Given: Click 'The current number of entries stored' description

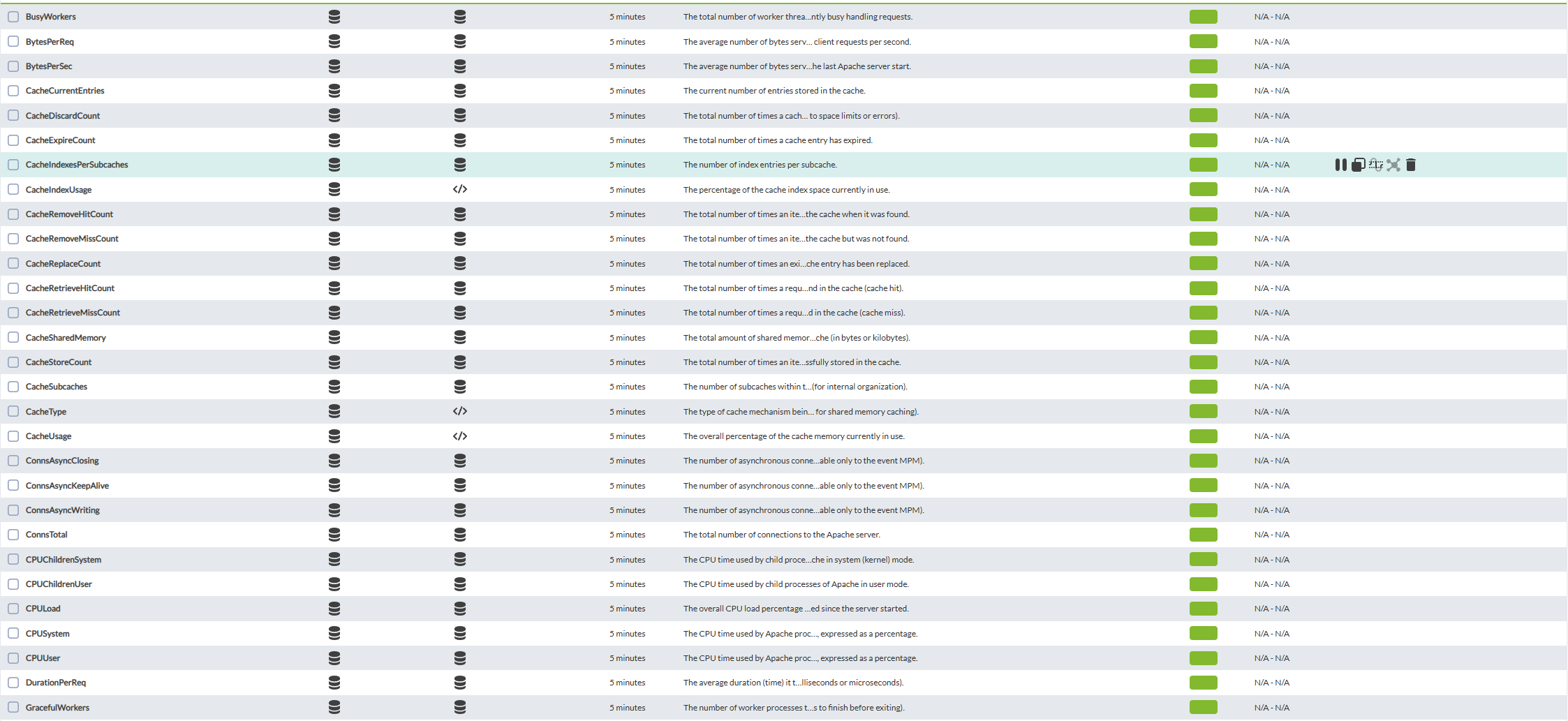Looking at the screenshot, I should pos(774,91).
